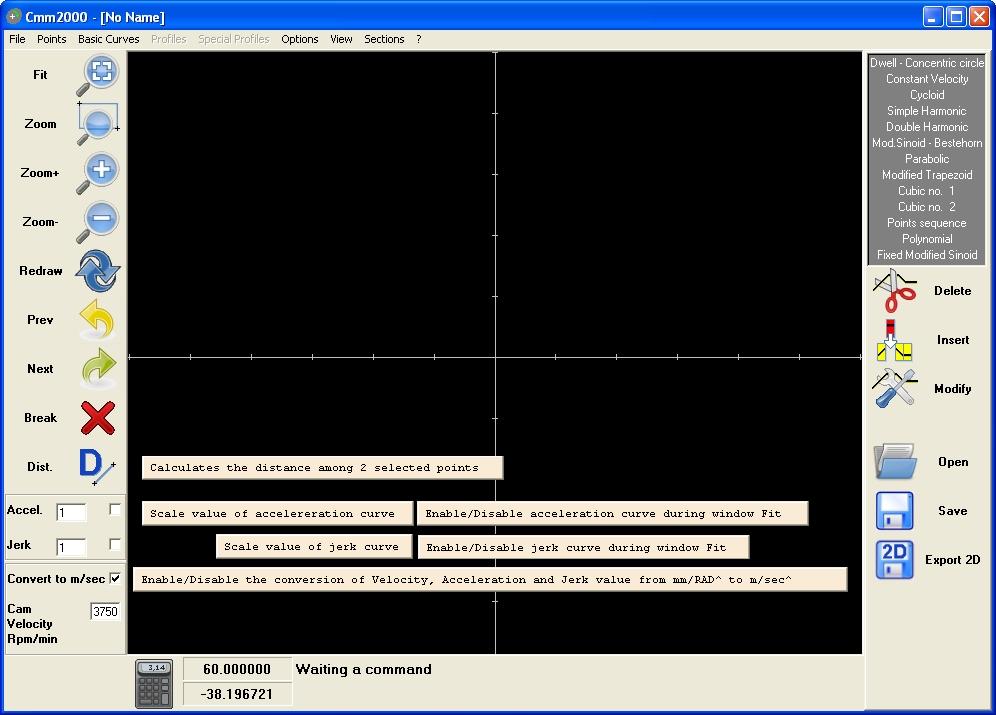Viewport: 996px width, 715px height.
Task: Click the Fit view magnifier icon
Action: coord(98,75)
